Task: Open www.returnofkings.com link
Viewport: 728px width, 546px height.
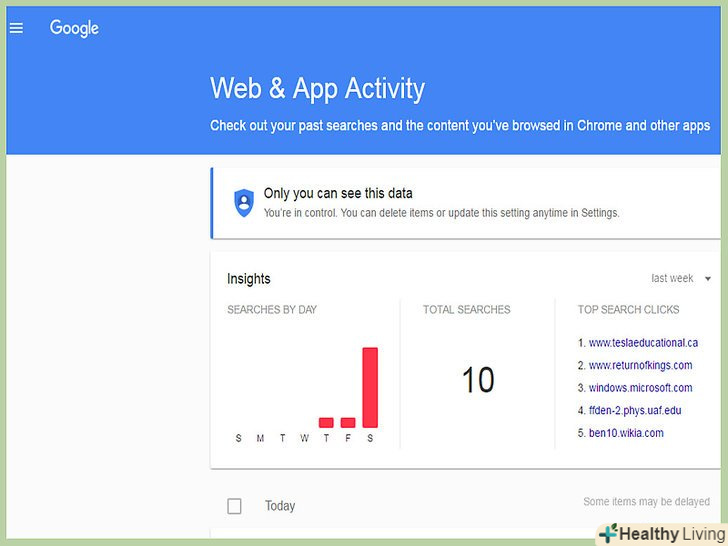Action: (x=640, y=366)
